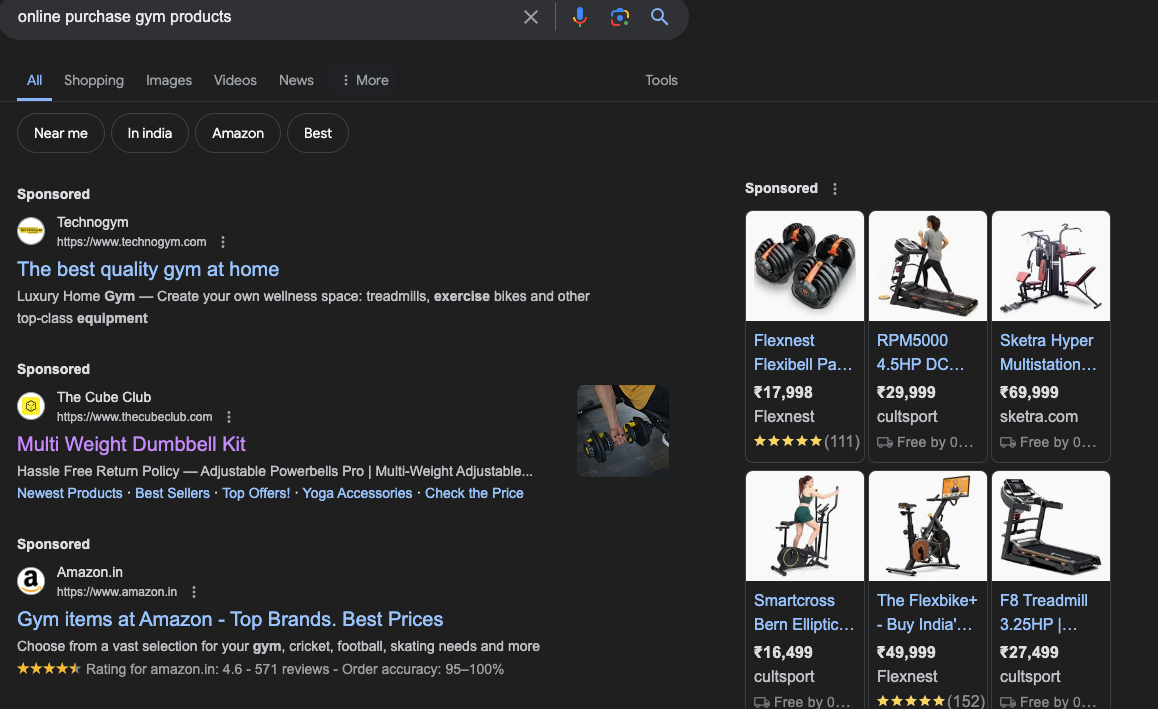Click The Cube Club favicon
Screen dimensions: 1158x709
[31, 406]
